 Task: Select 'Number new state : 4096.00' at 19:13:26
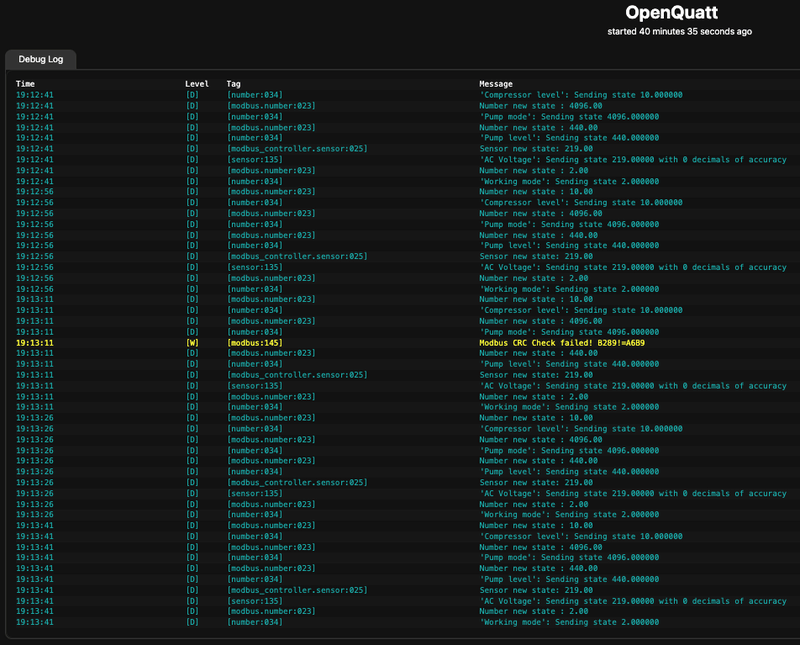point(540,440)
